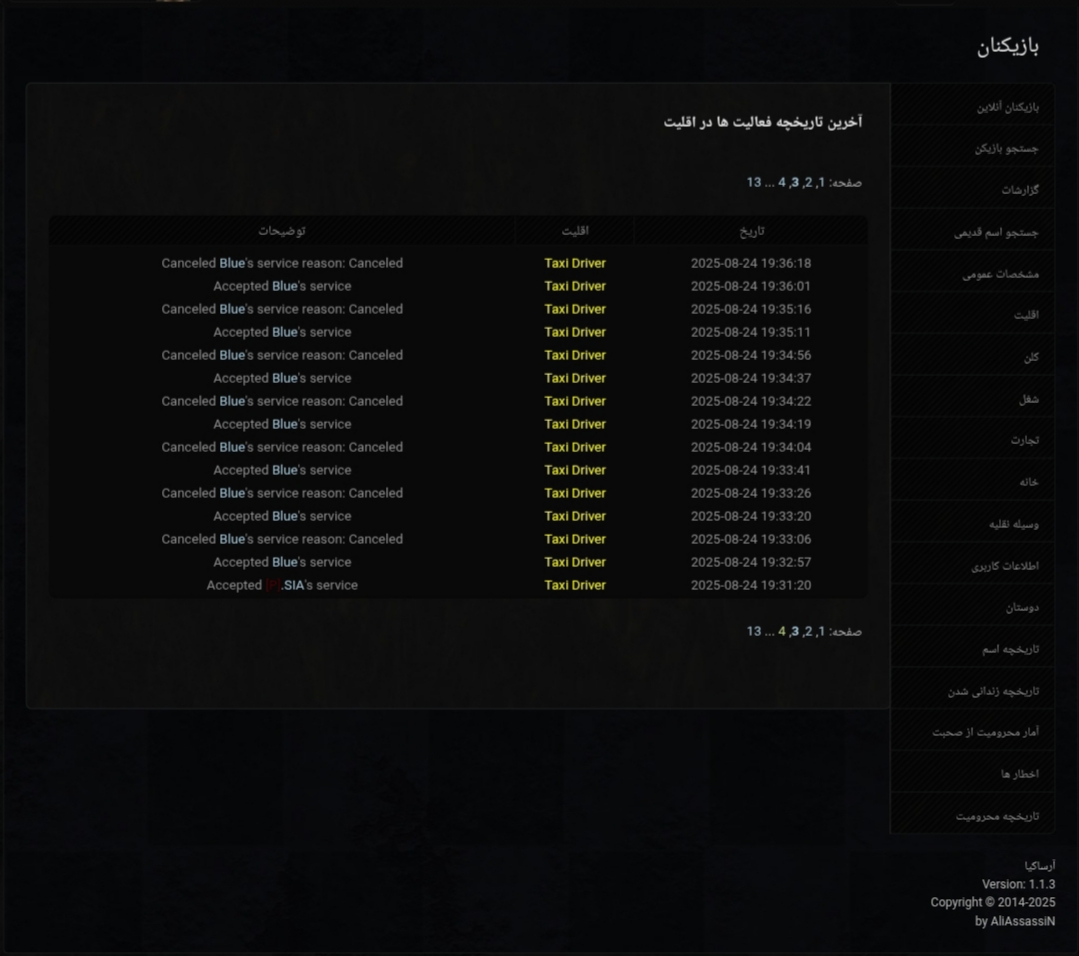The width and height of the screenshot is (1079, 956).
Task: Select the date 2025-08-24 19:34:04
Action: click(751, 447)
